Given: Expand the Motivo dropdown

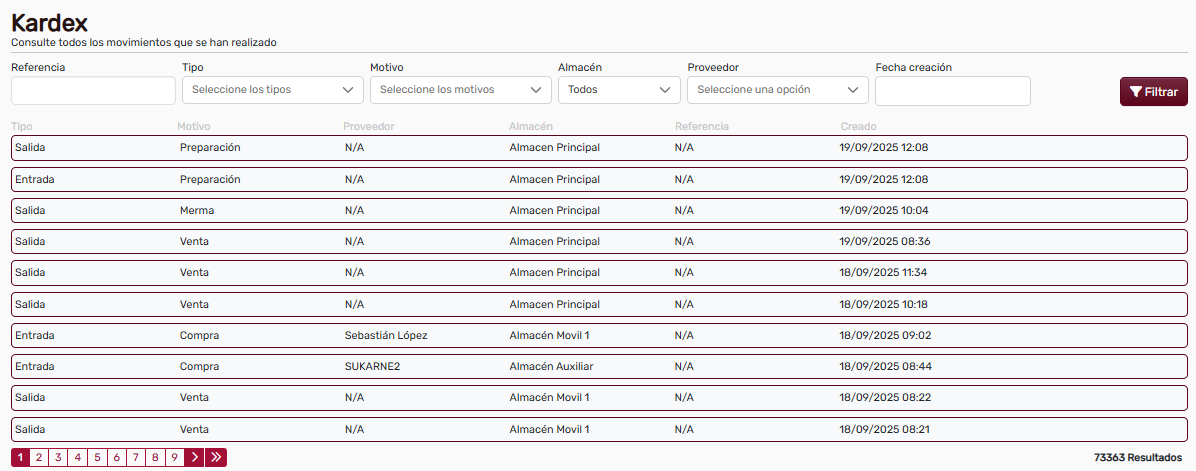Looking at the screenshot, I should [x=460, y=90].
